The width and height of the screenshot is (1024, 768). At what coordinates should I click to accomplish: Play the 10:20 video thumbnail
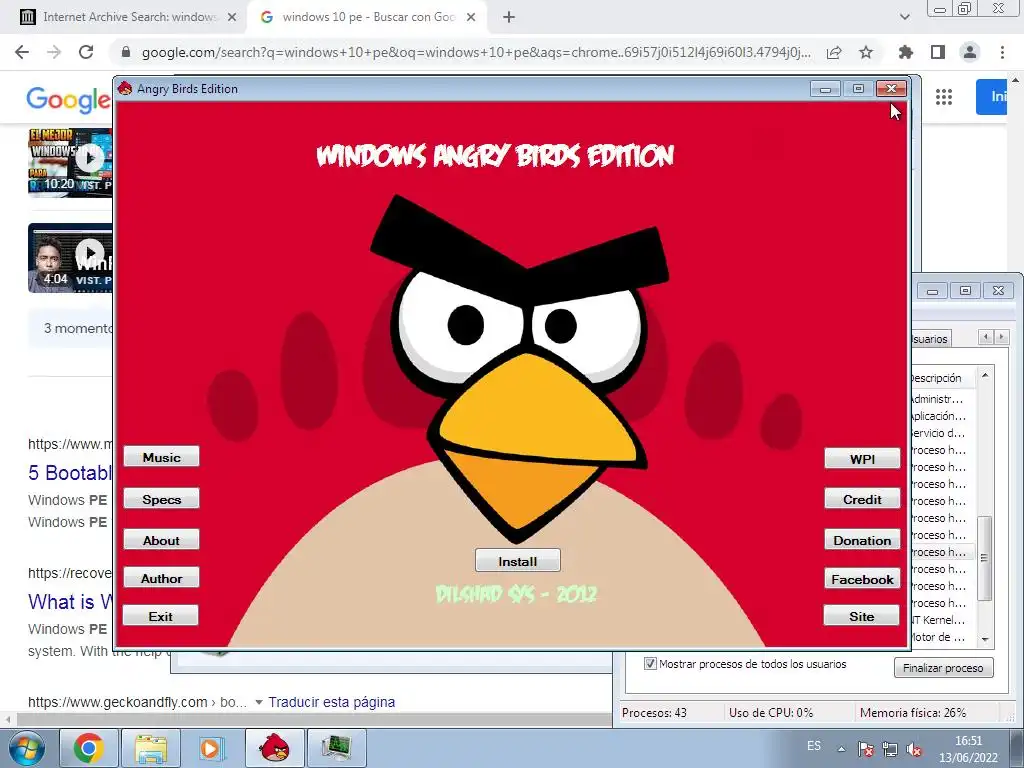(70, 161)
